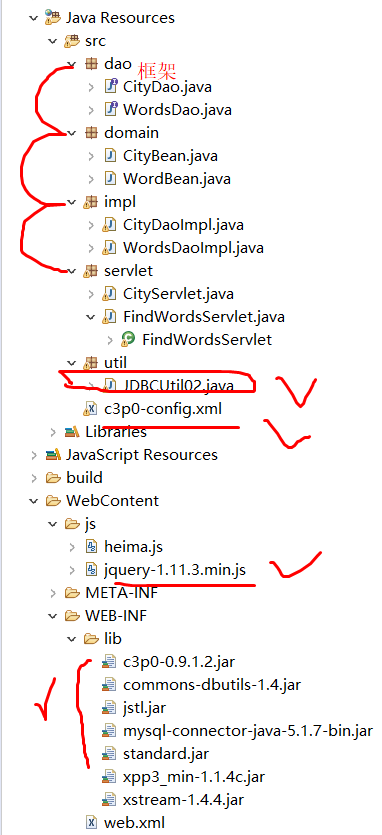Collapse the src folder
Image resolution: width=382 pixels, height=835 pixels.
tap(53, 41)
